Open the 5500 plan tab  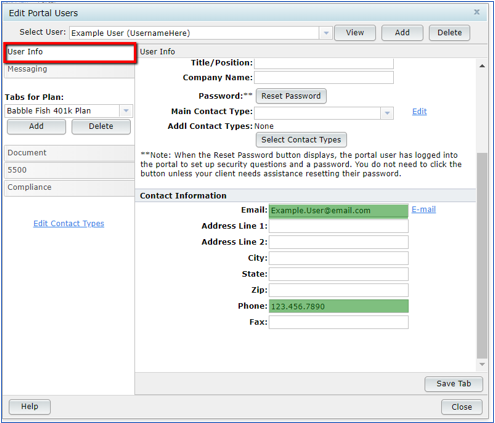(x=69, y=170)
